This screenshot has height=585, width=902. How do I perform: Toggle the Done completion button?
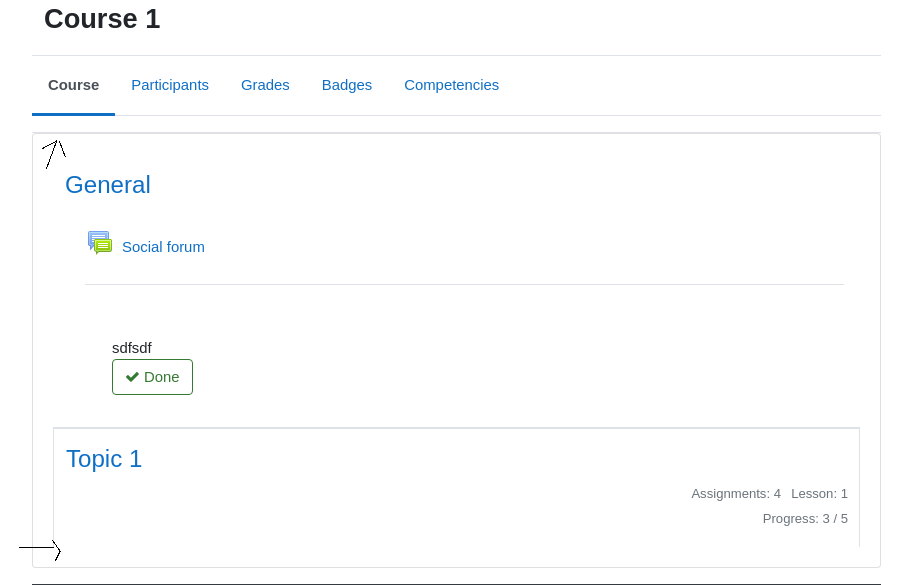(x=152, y=377)
